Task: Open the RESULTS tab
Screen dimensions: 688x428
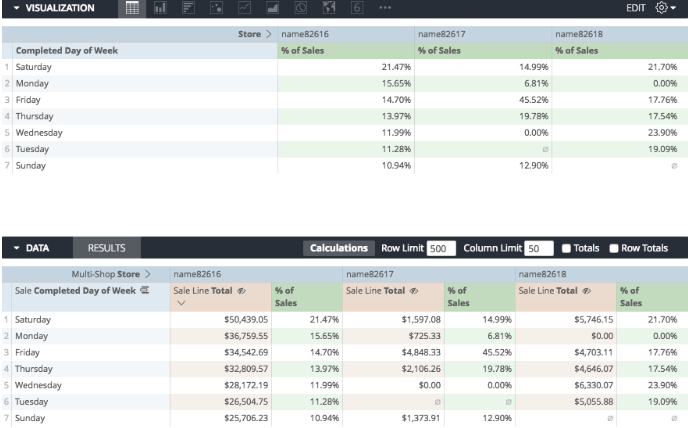Action: pos(107,248)
